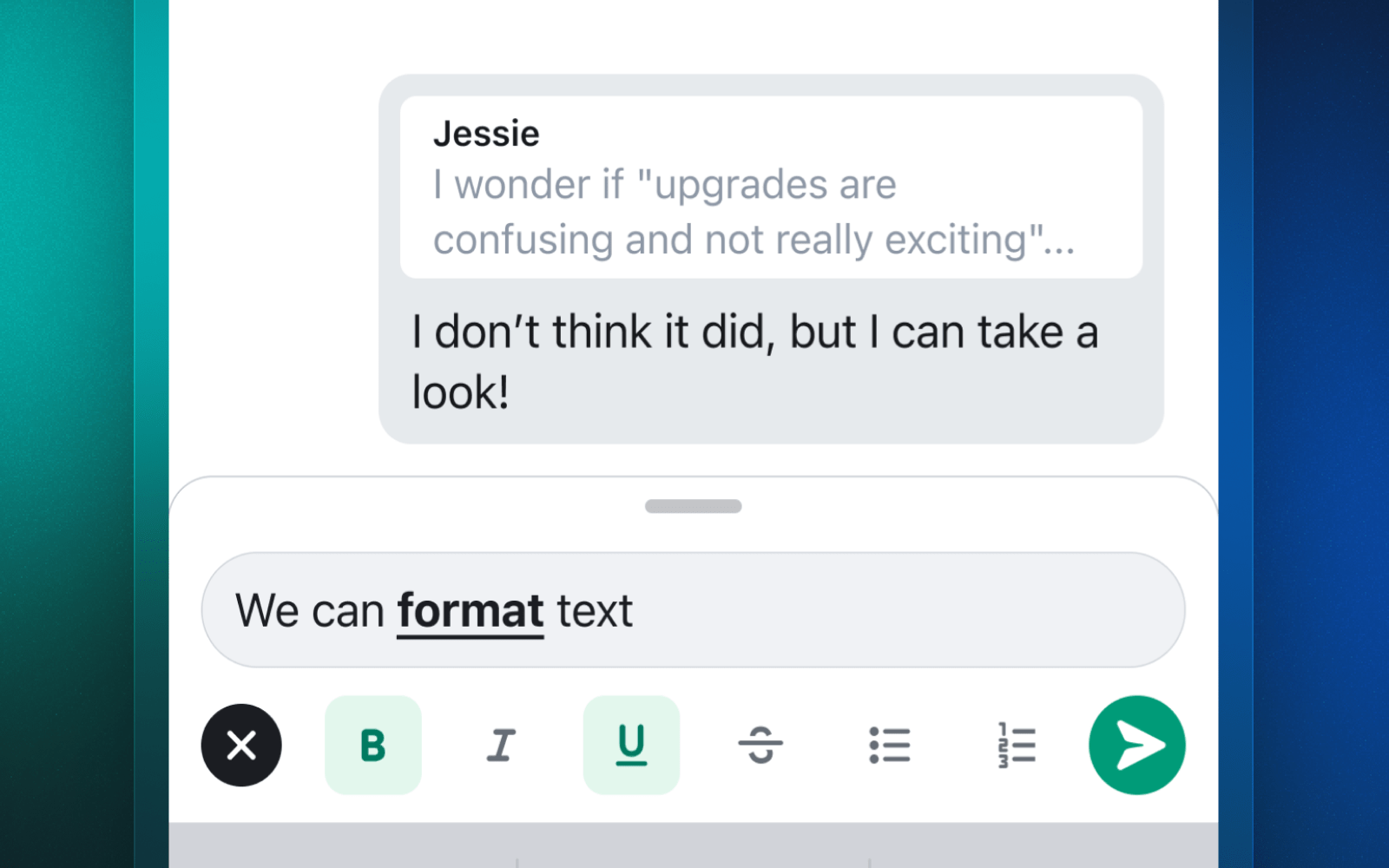Collapse the composer using the drag handle
This screenshot has width=1389, height=868.
693,505
